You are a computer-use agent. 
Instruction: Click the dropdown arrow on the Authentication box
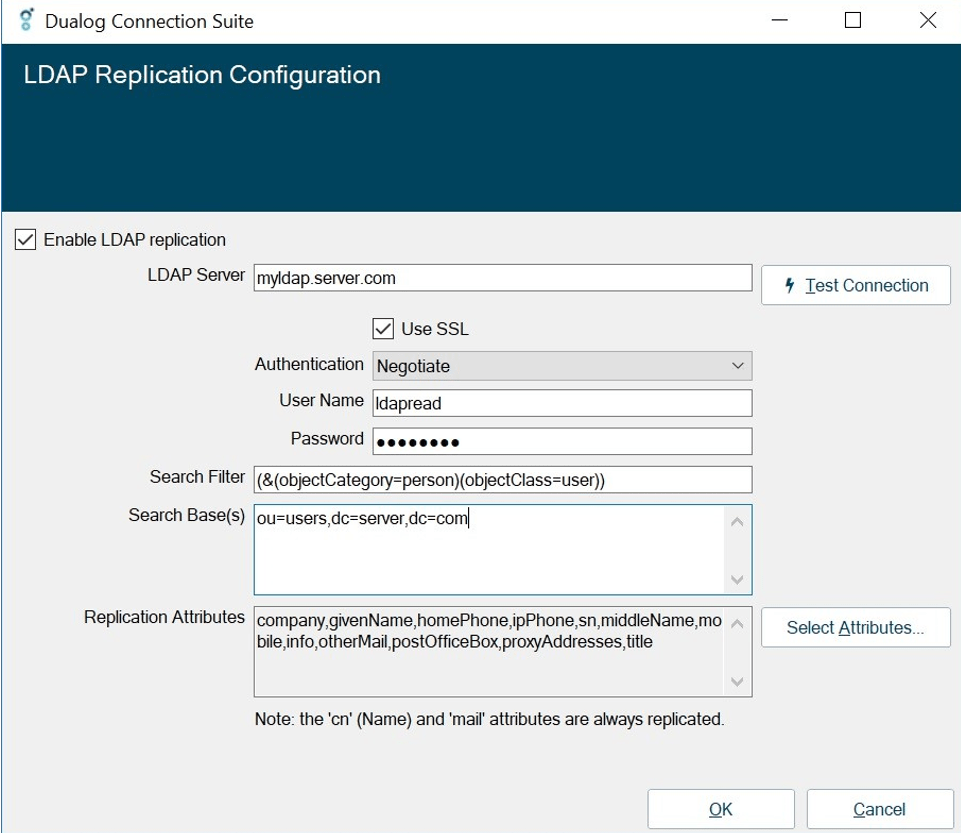(x=737, y=365)
